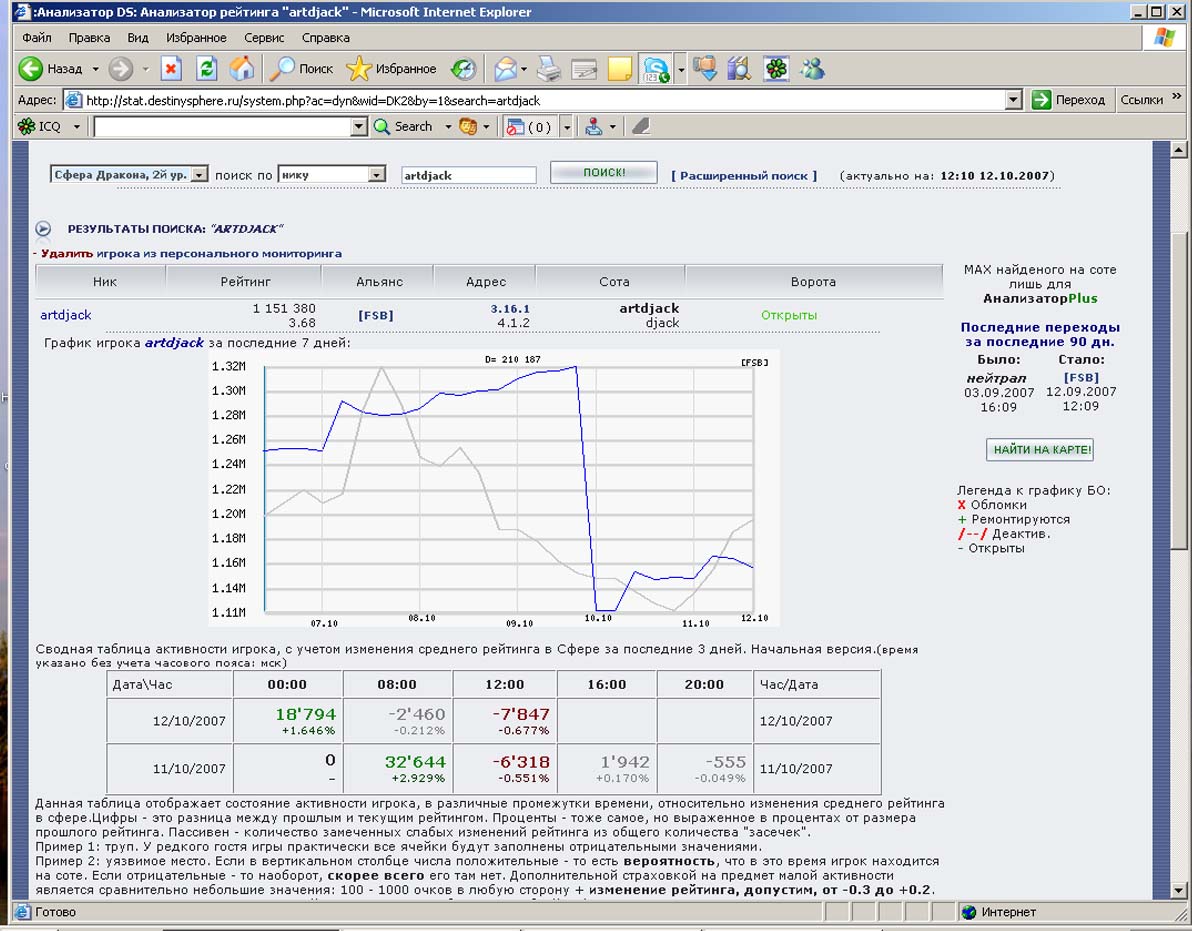Click the player name search input field
Screen dimensions: 1192x931
point(468,176)
